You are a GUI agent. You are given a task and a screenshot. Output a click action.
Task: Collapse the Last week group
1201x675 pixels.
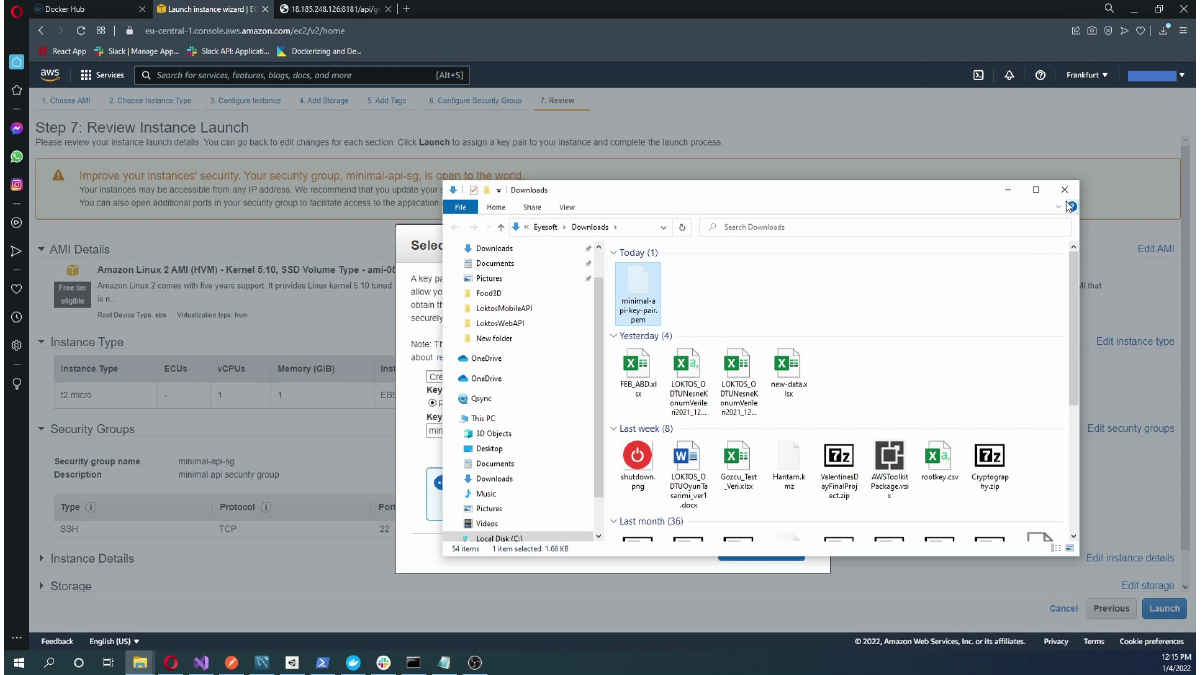tap(614, 429)
